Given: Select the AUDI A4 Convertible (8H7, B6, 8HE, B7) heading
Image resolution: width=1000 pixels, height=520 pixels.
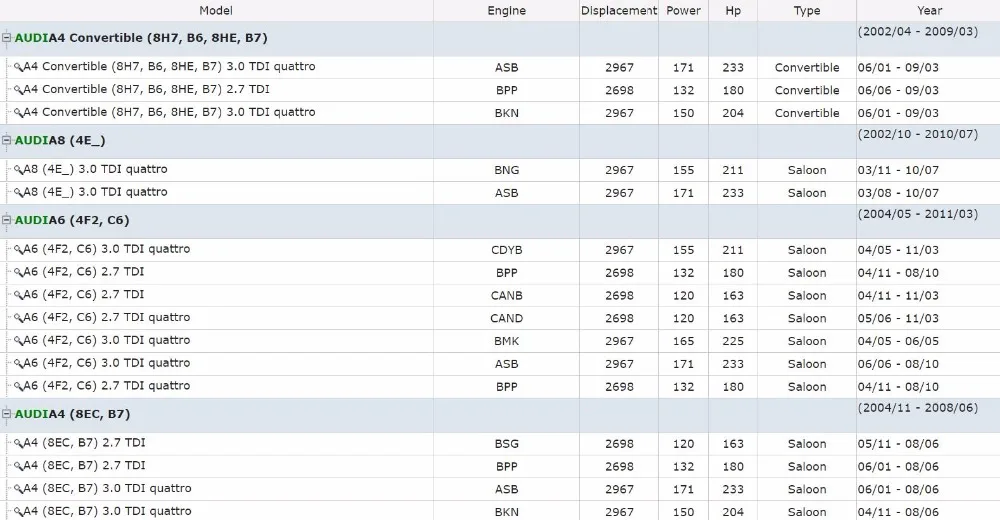Looking at the screenshot, I should (x=141, y=38).
